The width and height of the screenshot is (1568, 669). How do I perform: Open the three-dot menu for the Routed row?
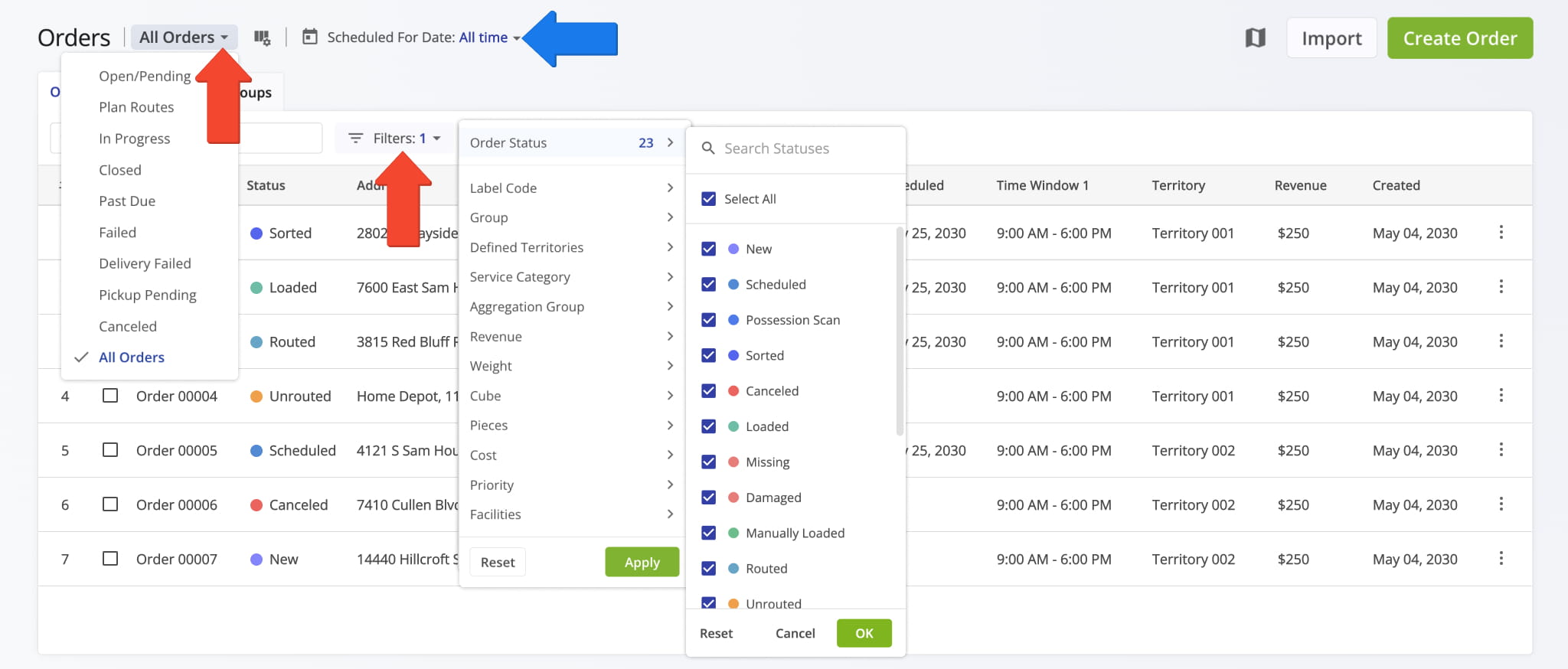click(x=1501, y=341)
